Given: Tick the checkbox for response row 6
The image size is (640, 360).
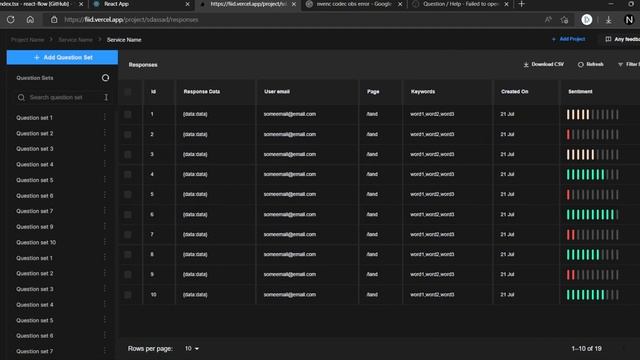Looking at the screenshot, I should [128, 214].
